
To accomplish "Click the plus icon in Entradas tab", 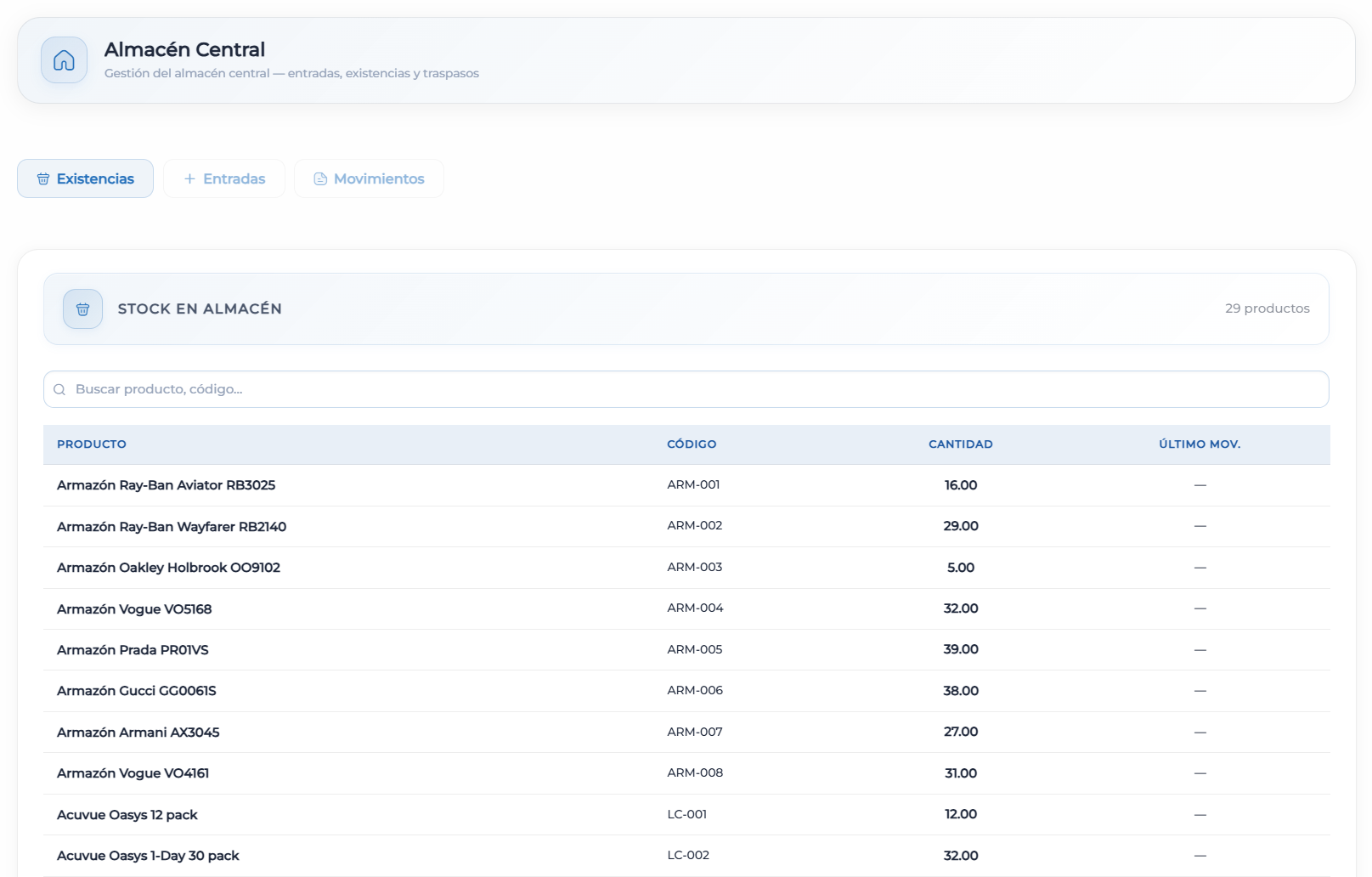I will click(189, 179).
